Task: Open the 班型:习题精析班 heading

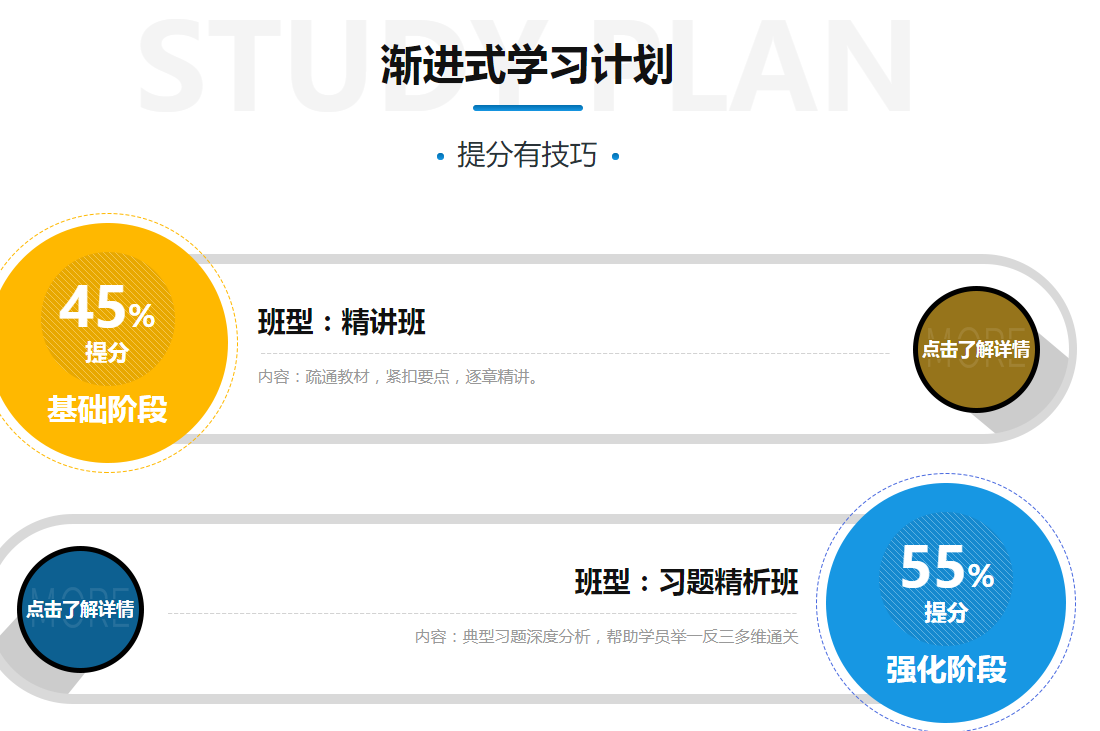Action: (x=686, y=582)
